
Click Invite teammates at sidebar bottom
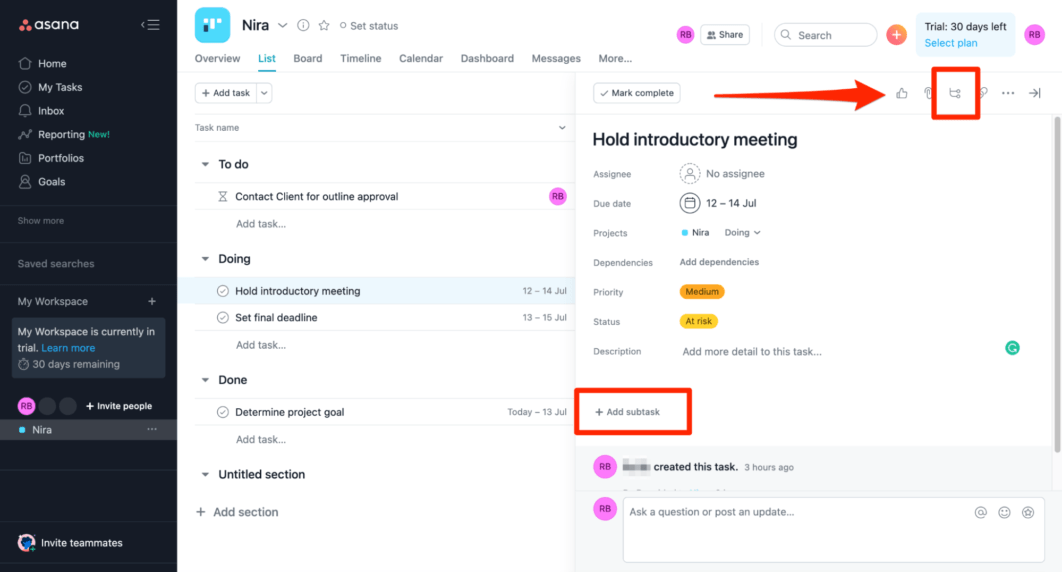pos(70,543)
